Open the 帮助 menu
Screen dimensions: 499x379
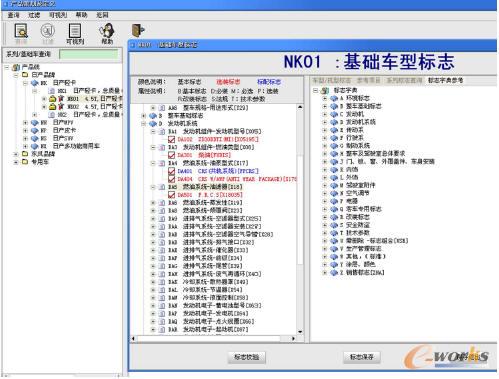click(x=82, y=15)
